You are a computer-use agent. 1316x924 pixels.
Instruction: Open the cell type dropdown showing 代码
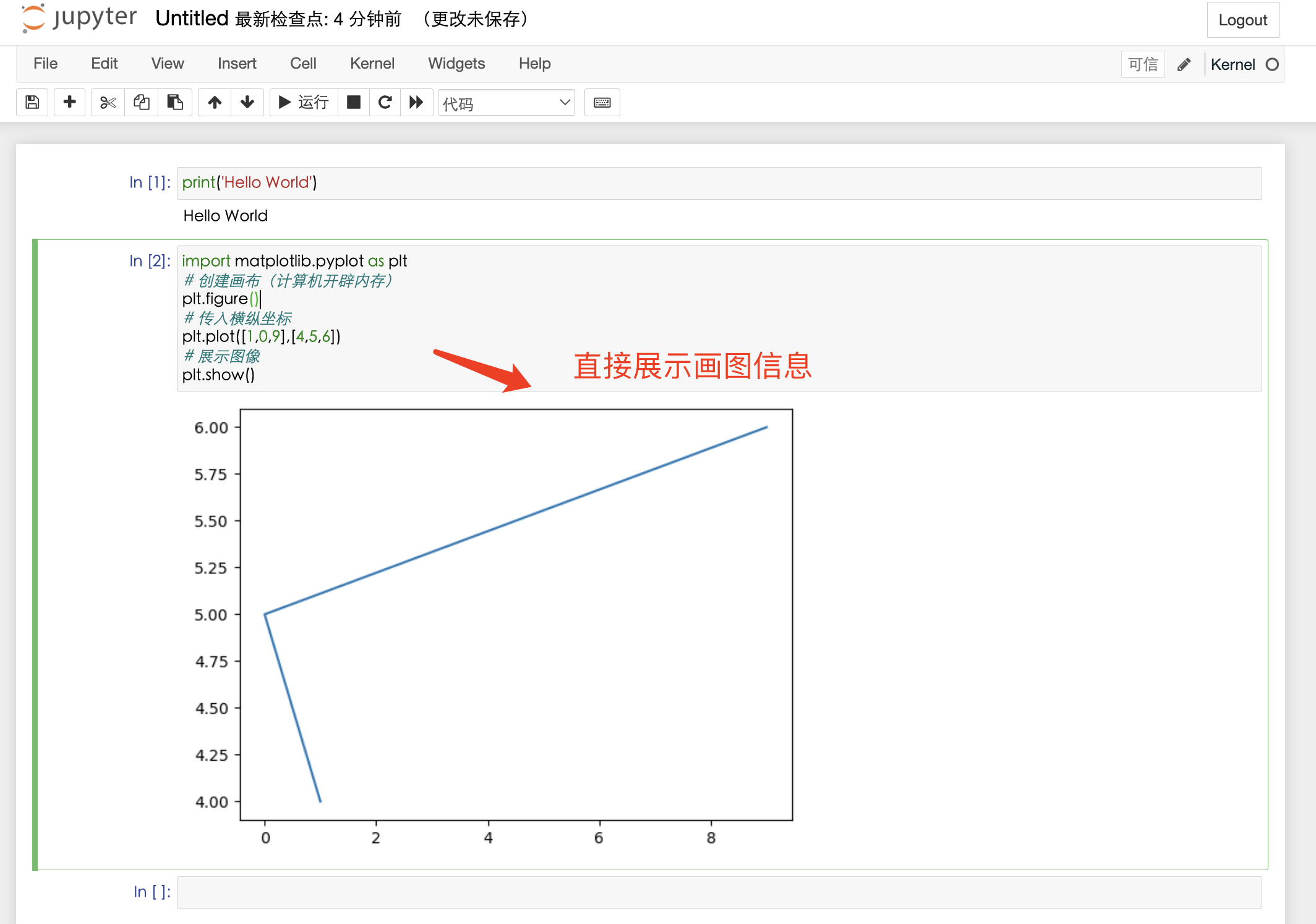506,103
